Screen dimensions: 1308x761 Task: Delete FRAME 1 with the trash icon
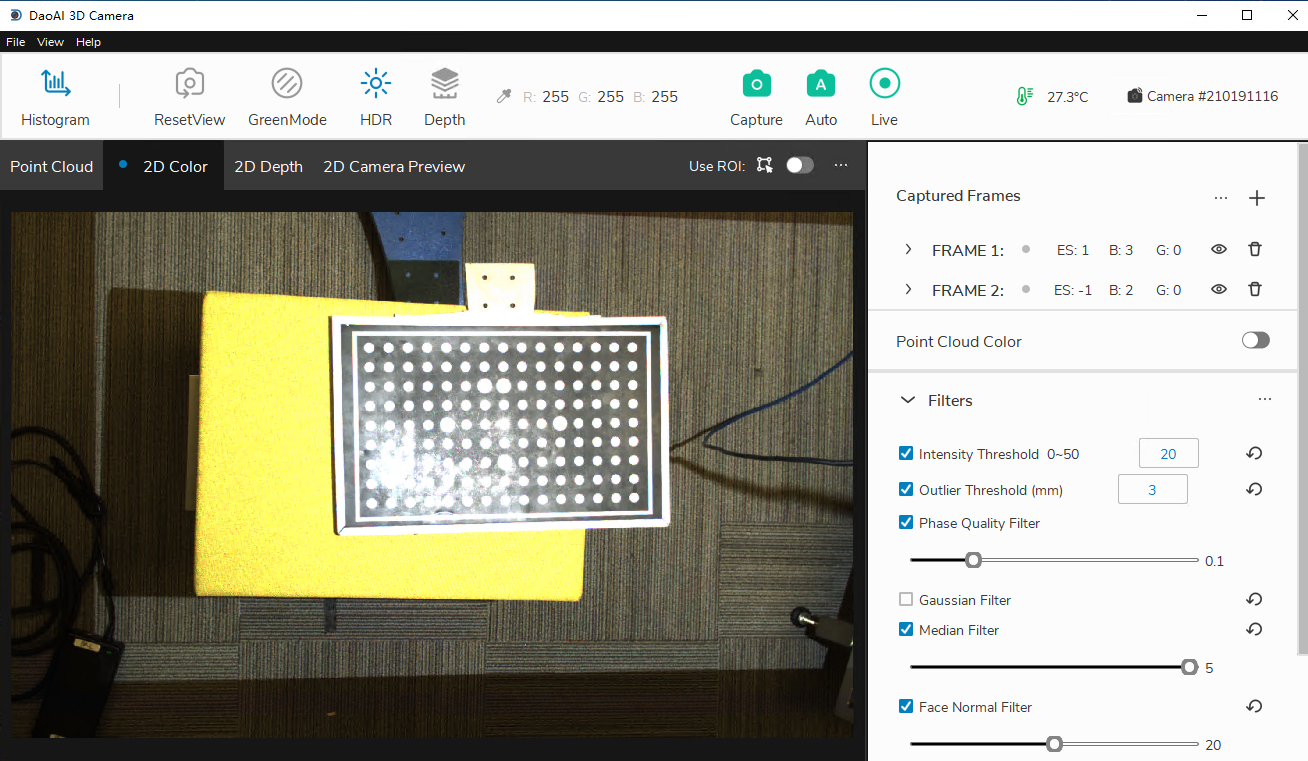(x=1255, y=250)
